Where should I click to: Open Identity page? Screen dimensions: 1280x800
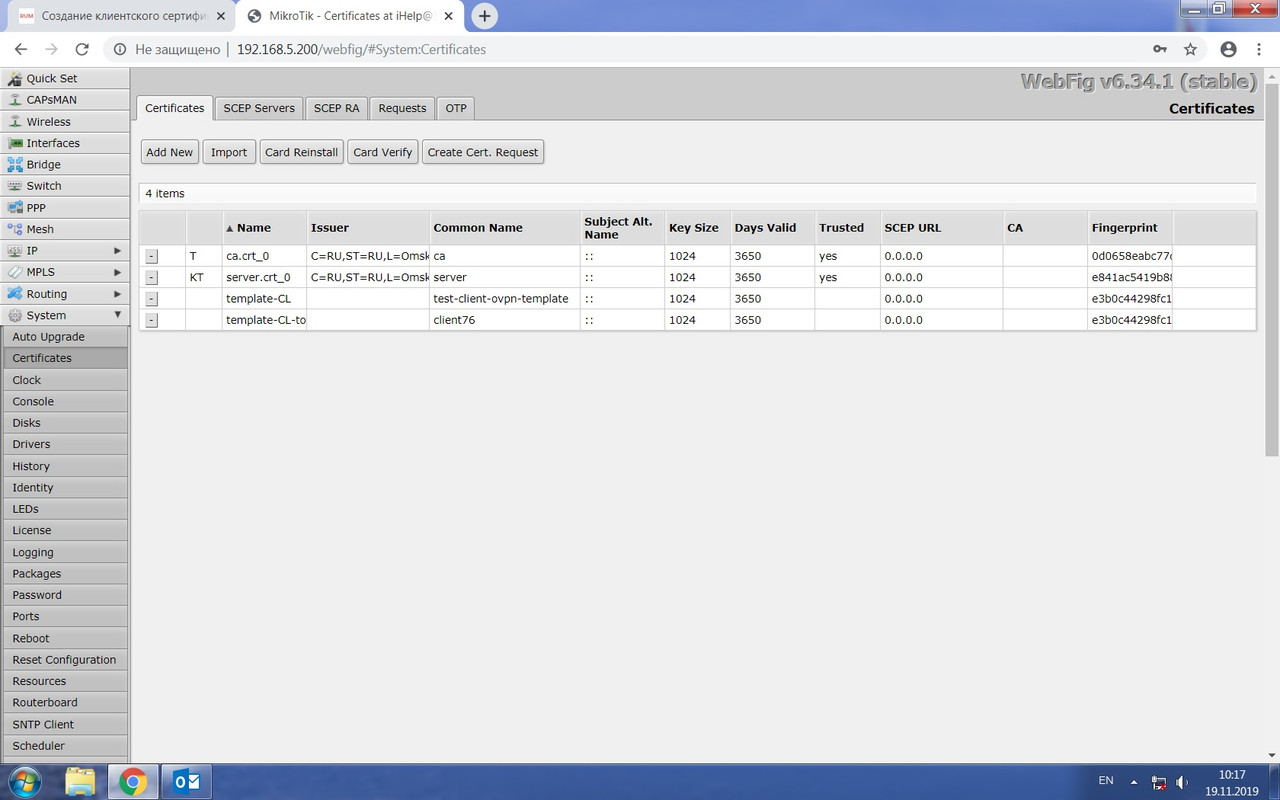[x=64, y=487]
